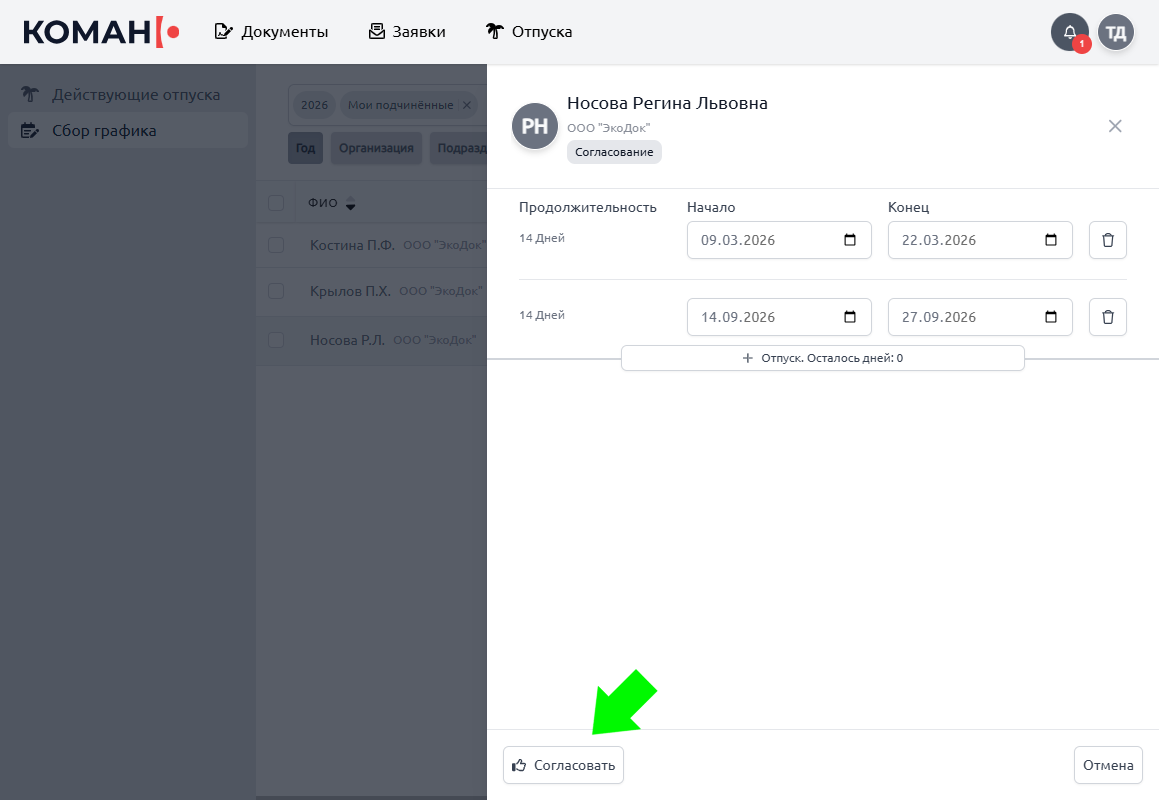Sort the table by ФИО arrow
This screenshot has width=1159, height=800.
click(350, 203)
